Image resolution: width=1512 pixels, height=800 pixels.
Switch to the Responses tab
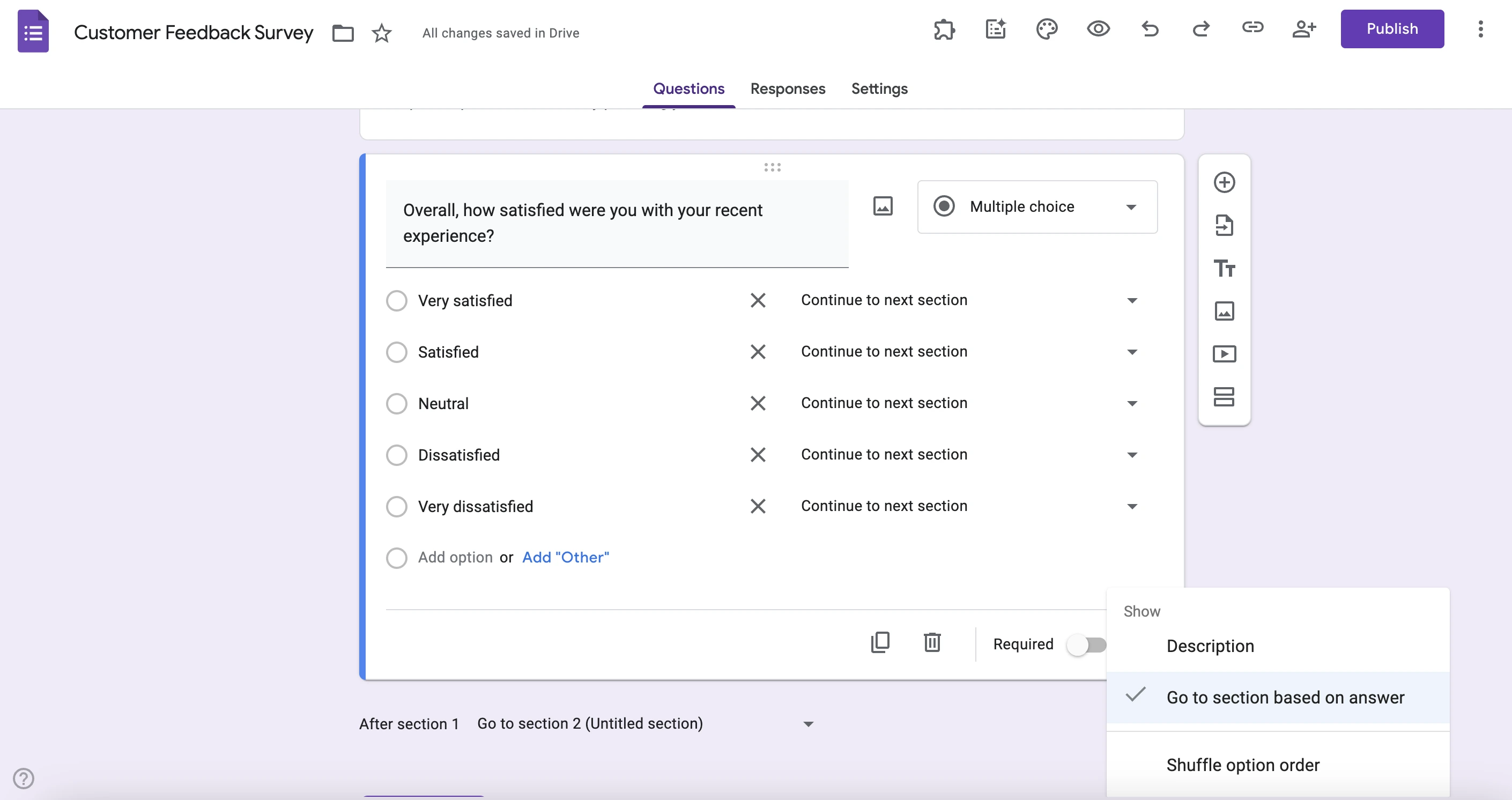tap(788, 88)
